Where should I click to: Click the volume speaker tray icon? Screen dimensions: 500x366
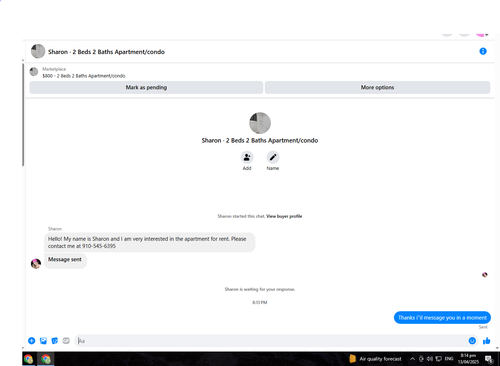click(430, 359)
